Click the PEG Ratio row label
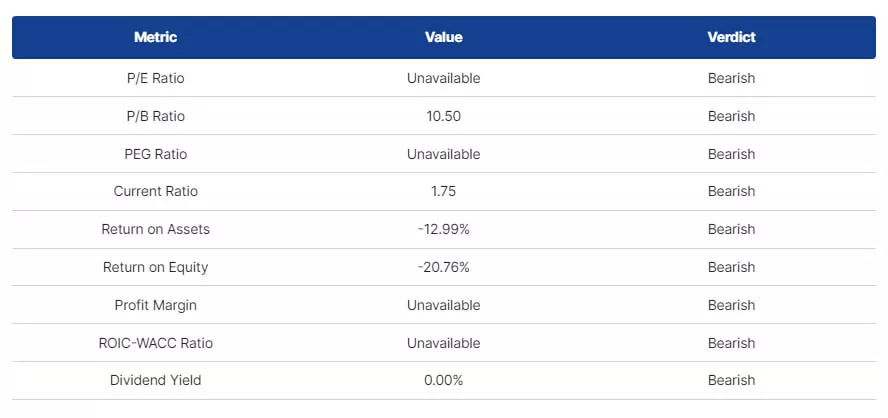Screen dimensions: 888x418 point(155,154)
